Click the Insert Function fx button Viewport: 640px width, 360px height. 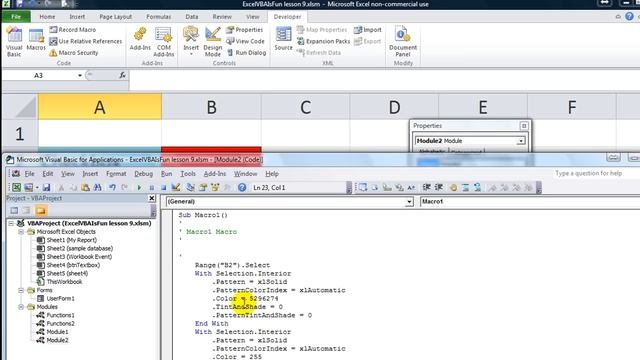click(122, 75)
